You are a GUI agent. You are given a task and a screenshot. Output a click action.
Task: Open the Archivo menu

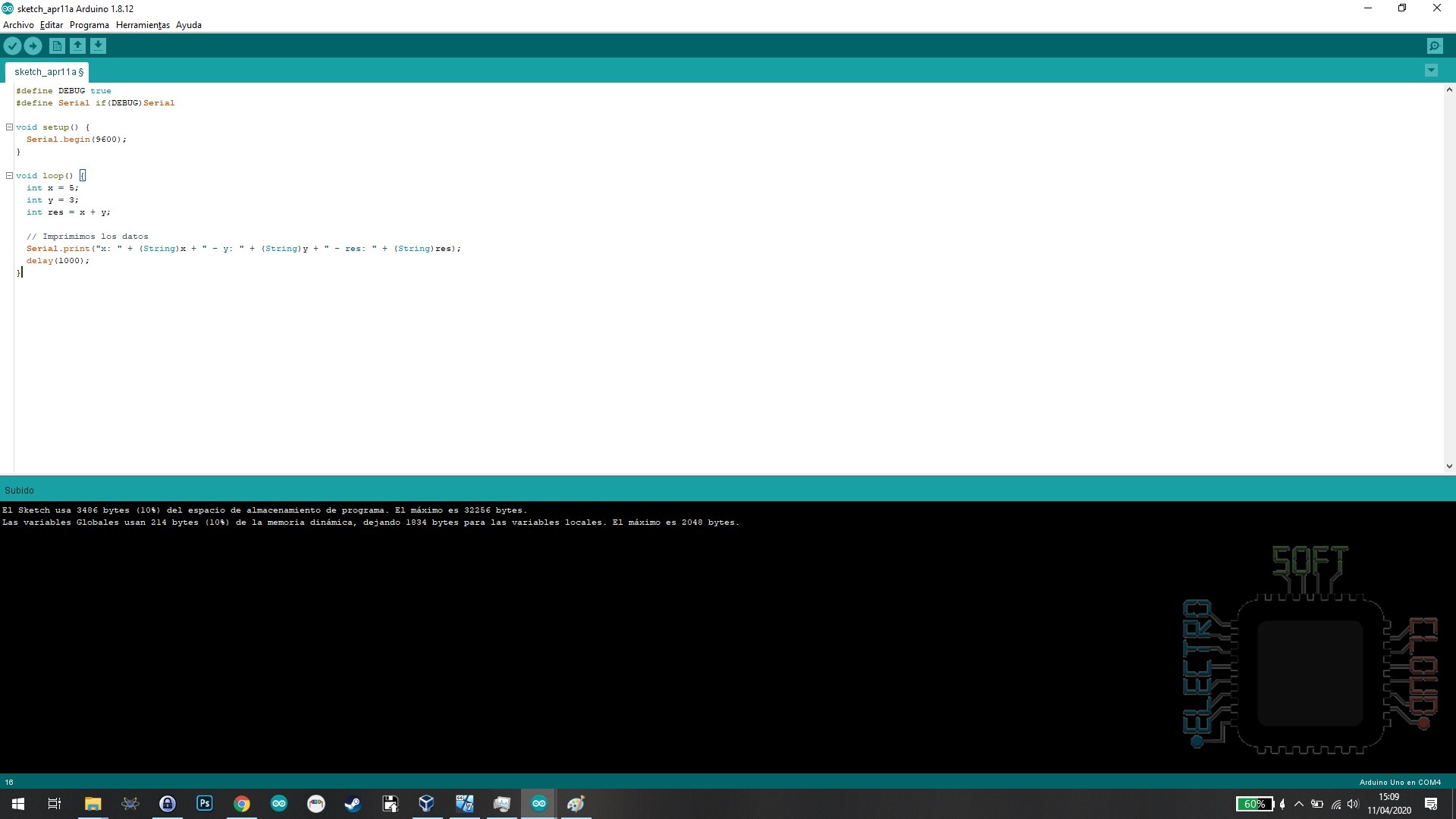[x=18, y=25]
